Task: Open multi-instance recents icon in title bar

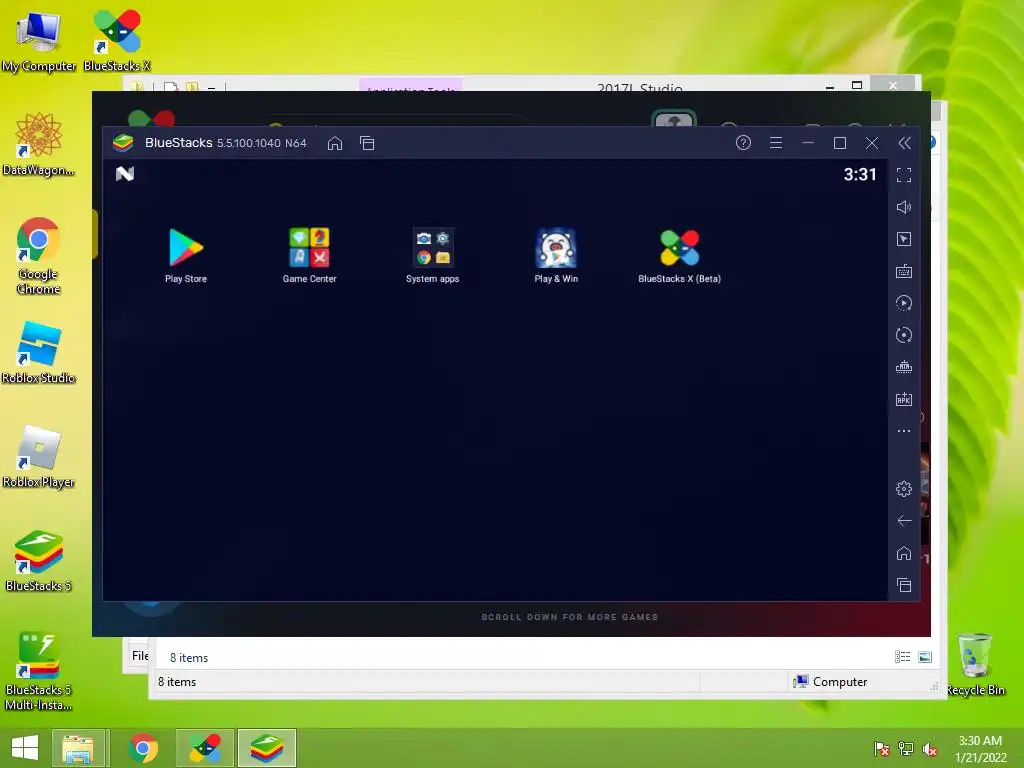Action: tap(367, 143)
